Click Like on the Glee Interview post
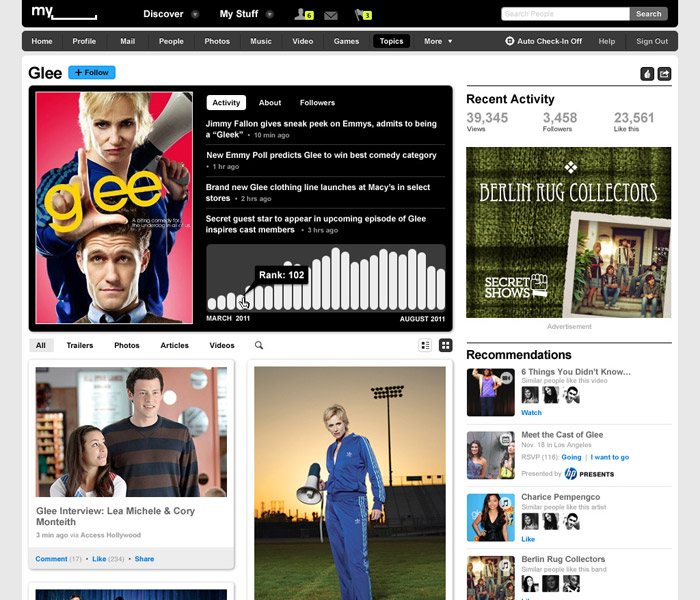This screenshot has height=600, width=700. pos(99,559)
